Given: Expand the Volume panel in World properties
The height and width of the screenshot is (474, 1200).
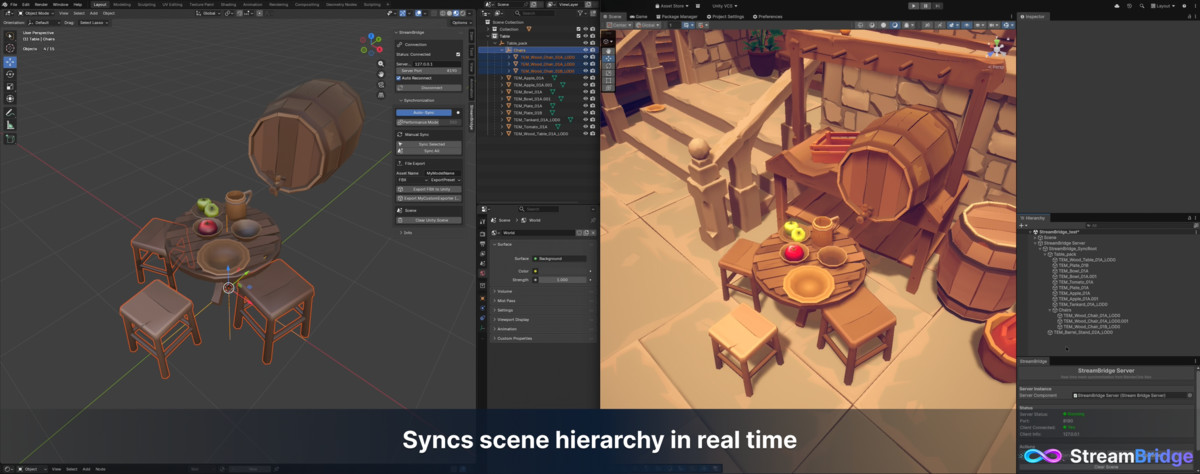Looking at the screenshot, I should click(506, 291).
